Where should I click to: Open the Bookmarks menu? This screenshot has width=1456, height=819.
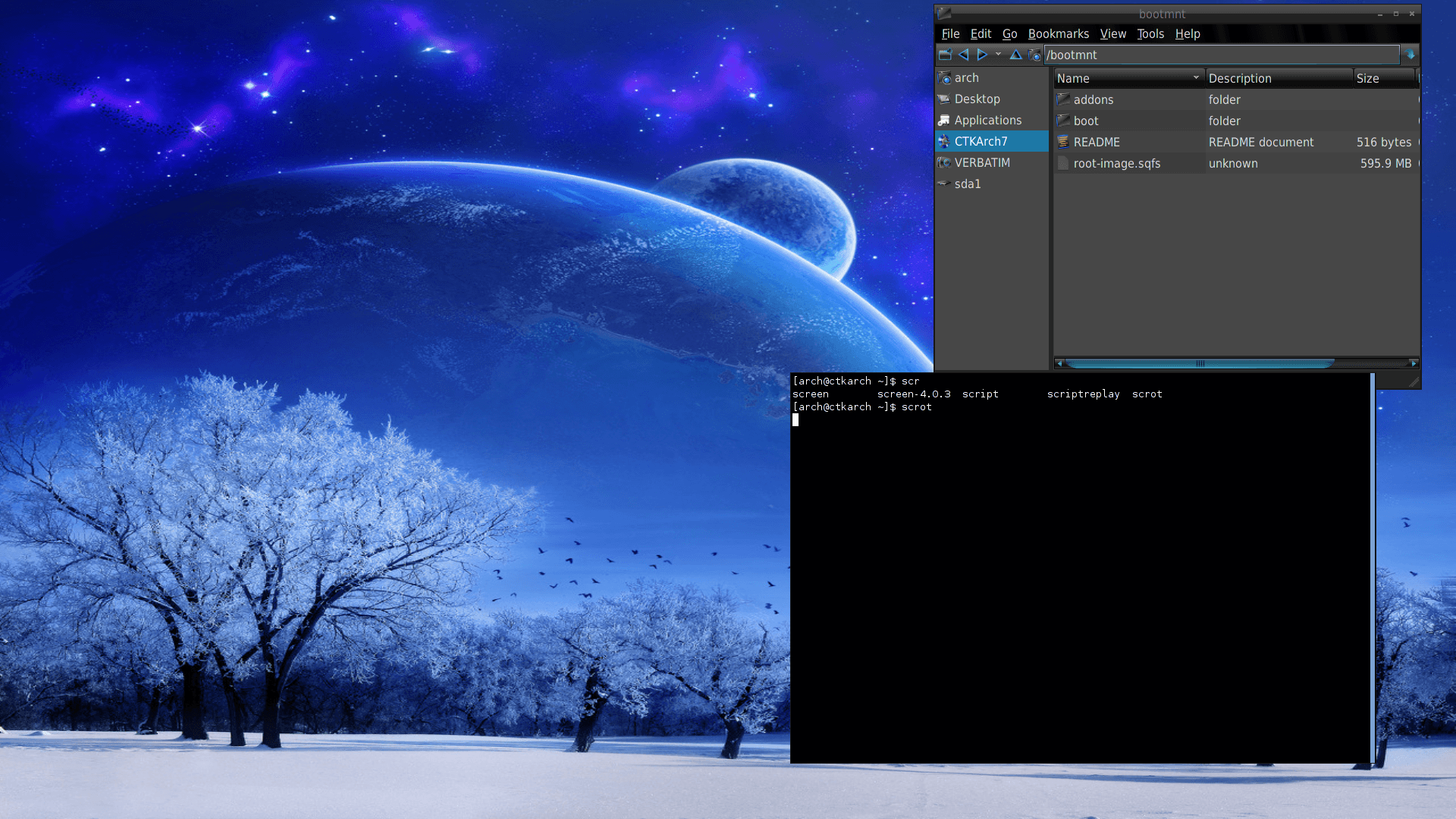coord(1058,33)
